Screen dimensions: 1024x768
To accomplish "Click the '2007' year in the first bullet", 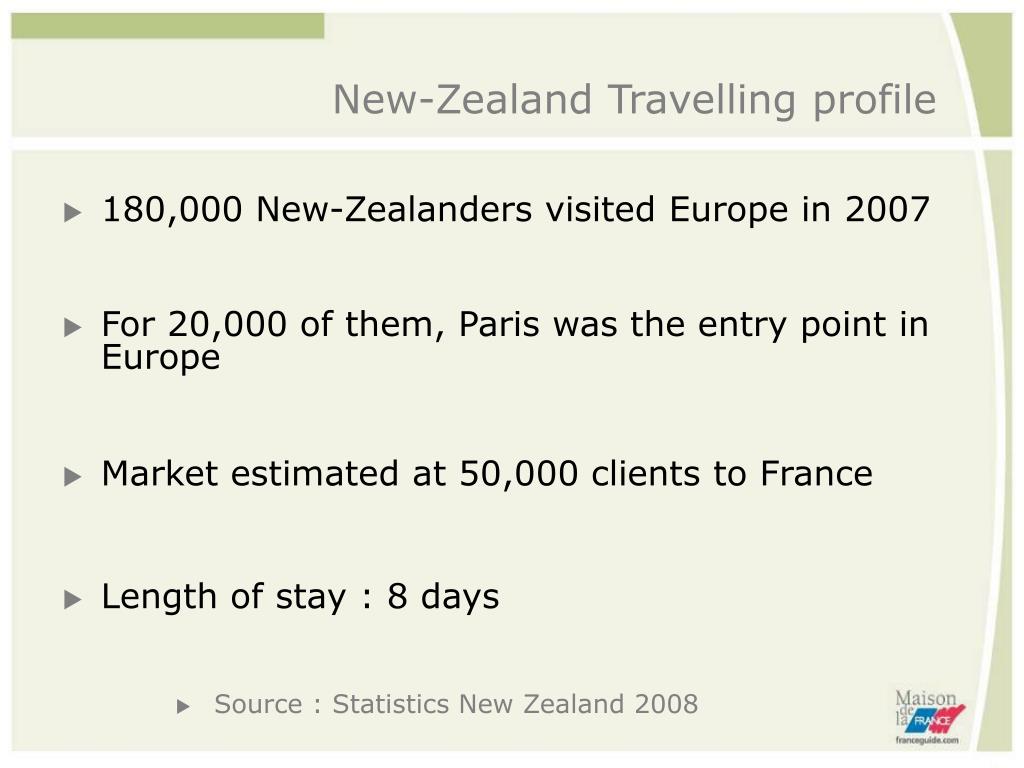I will point(887,210).
